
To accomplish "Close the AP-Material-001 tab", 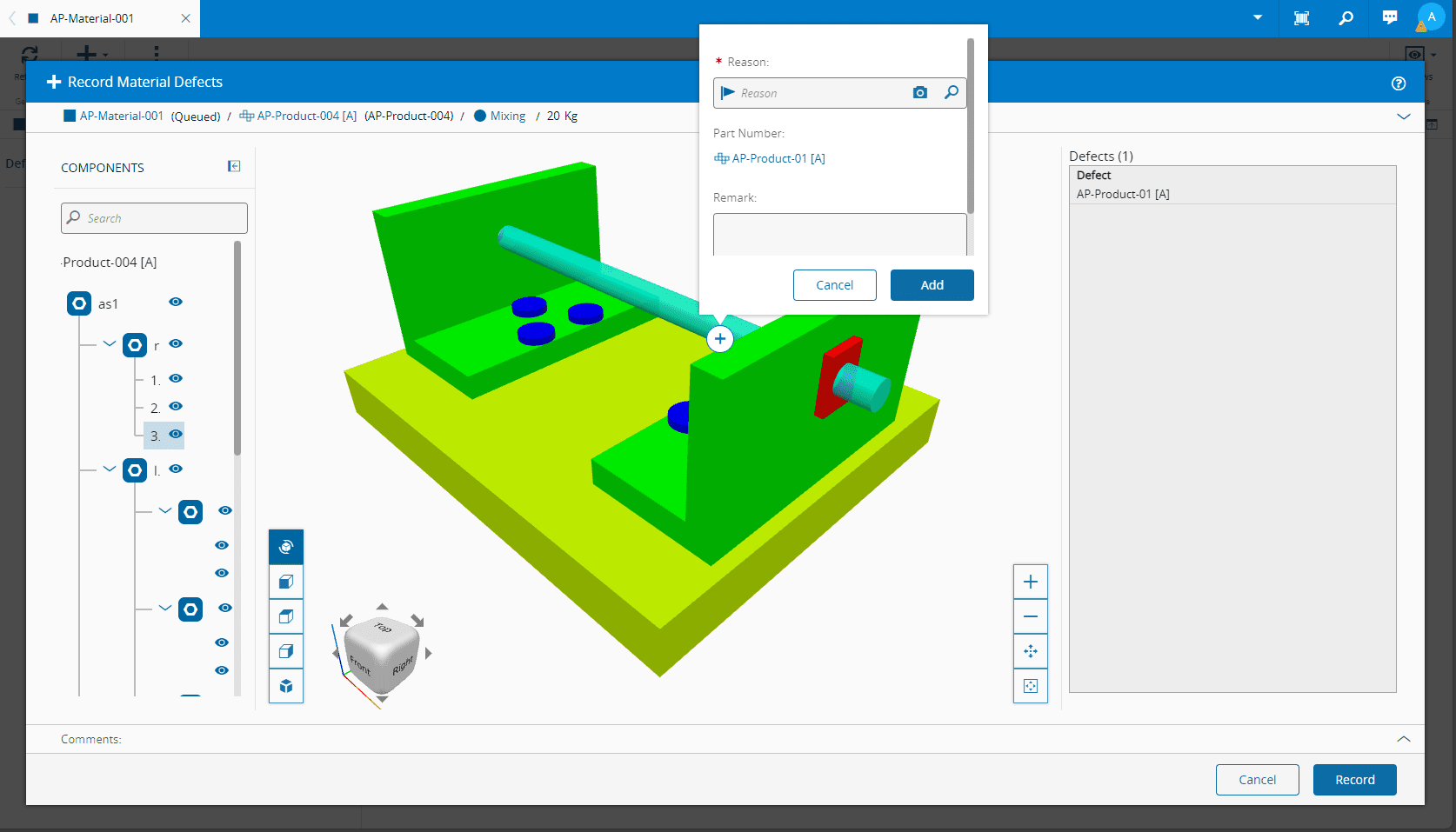I will coord(185,18).
